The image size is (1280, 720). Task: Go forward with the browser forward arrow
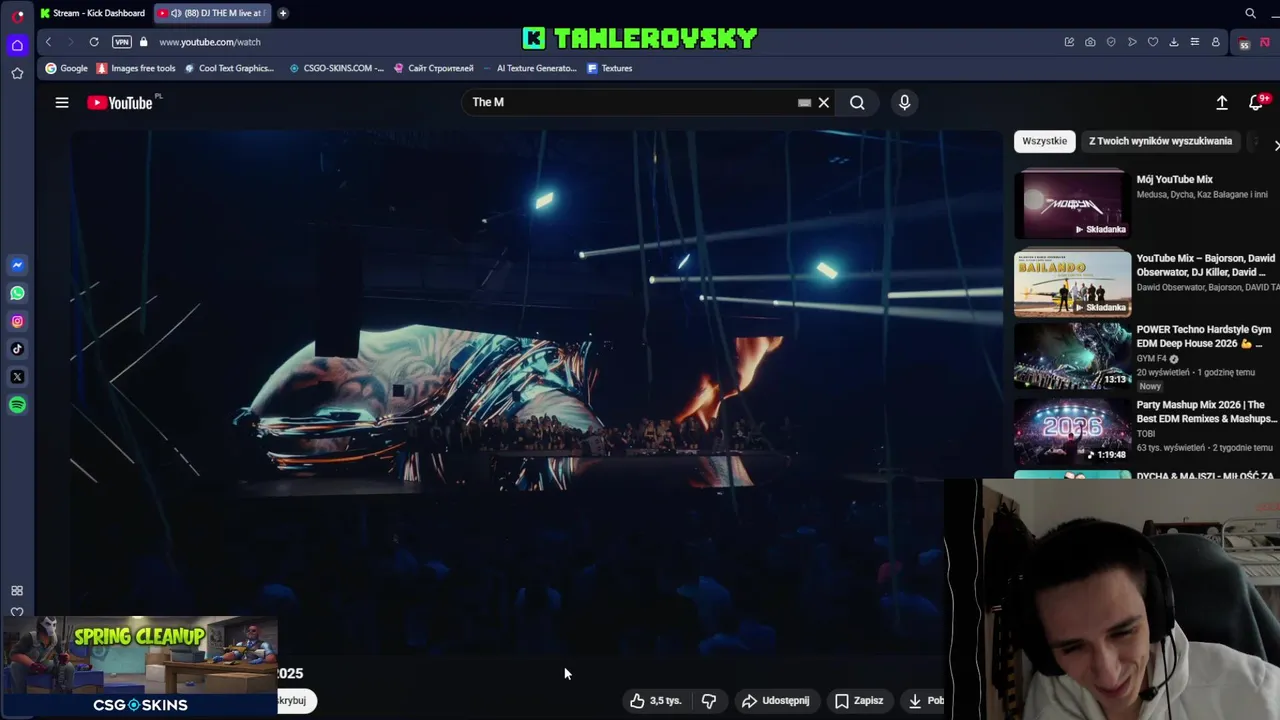click(70, 42)
